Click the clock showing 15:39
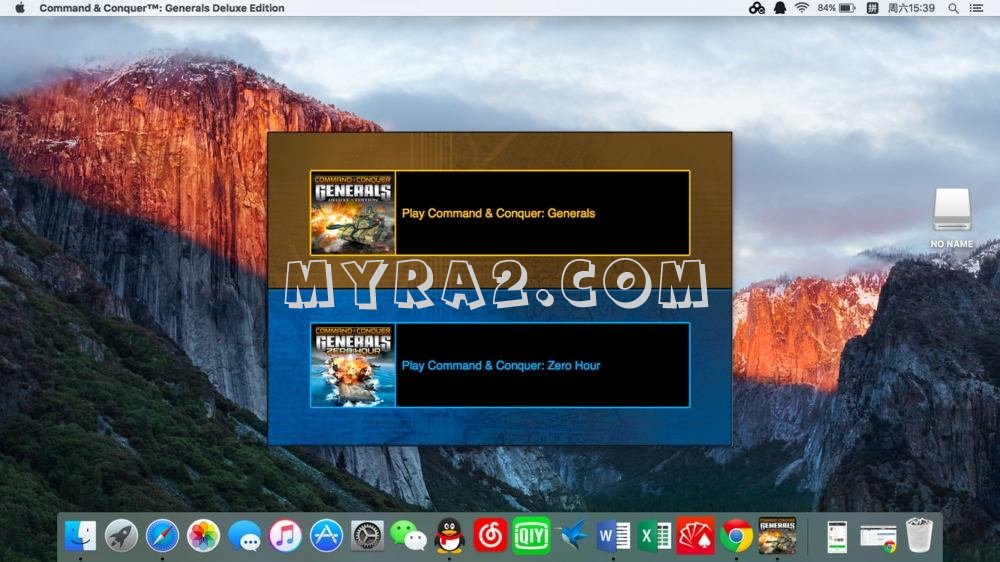Screen dimensions: 1000x562 tap(911, 8)
